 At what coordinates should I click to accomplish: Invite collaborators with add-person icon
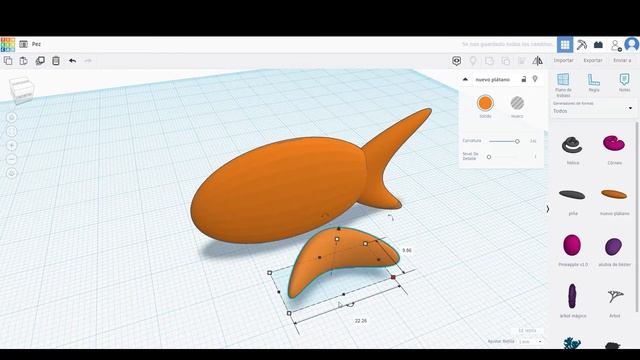click(616, 45)
